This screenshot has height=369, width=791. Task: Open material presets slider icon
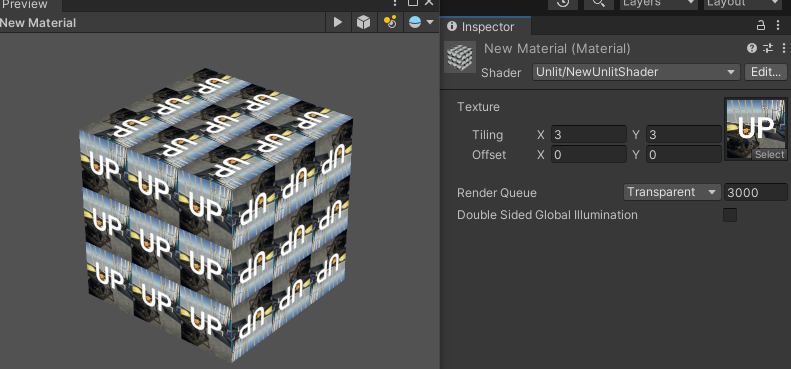pyautogui.click(x=768, y=48)
